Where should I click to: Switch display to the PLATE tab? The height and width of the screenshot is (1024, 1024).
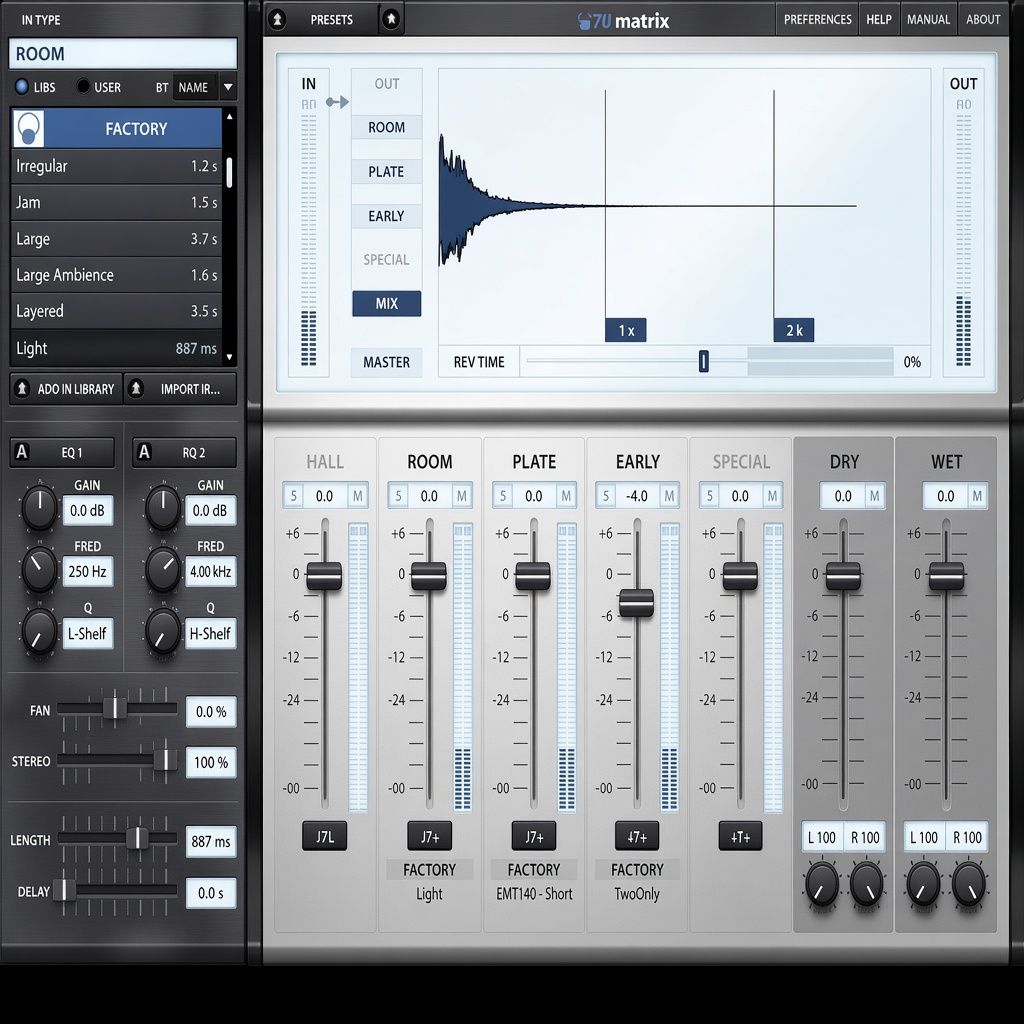(387, 172)
